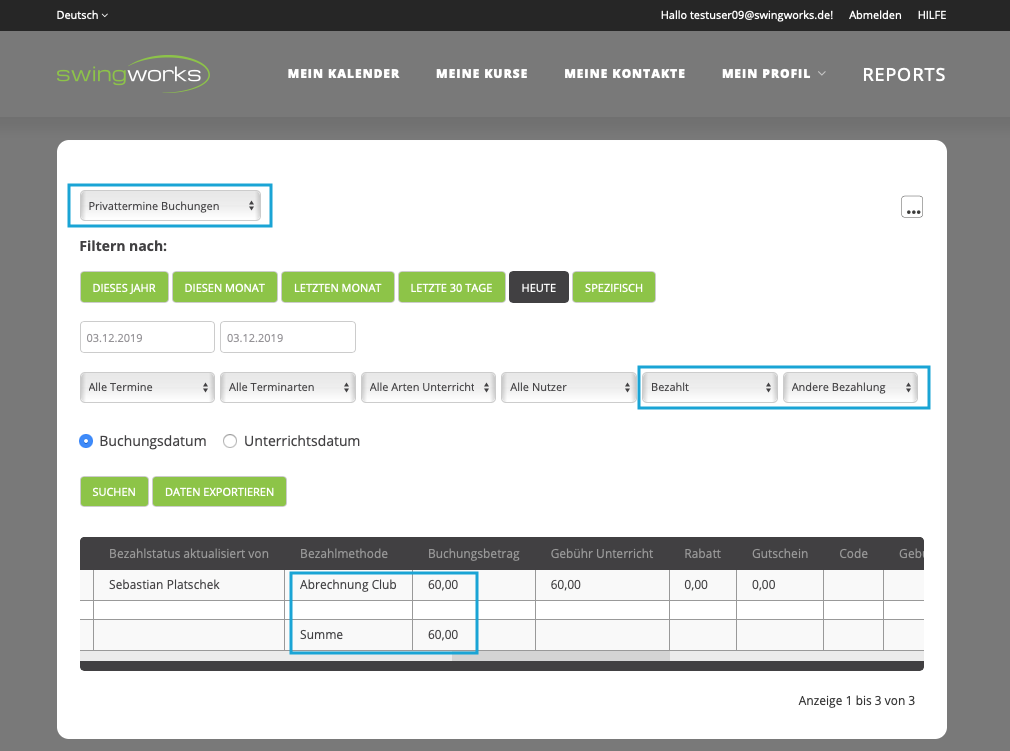Expand the Mein Profil menu
The height and width of the screenshot is (751, 1010).
click(773, 74)
